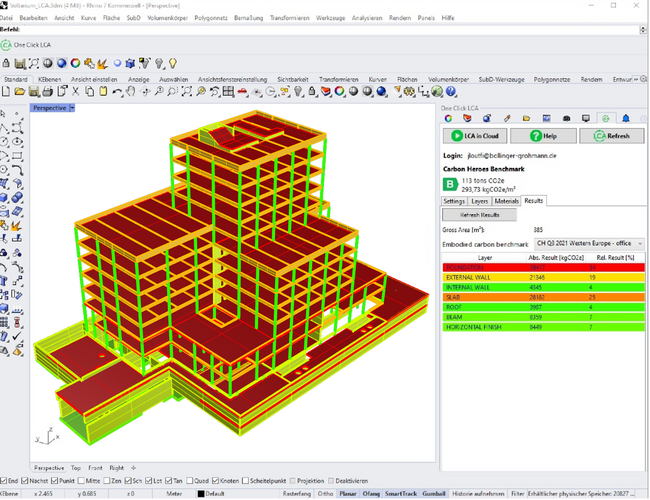Open the command line history dropdown

pos(643,30)
